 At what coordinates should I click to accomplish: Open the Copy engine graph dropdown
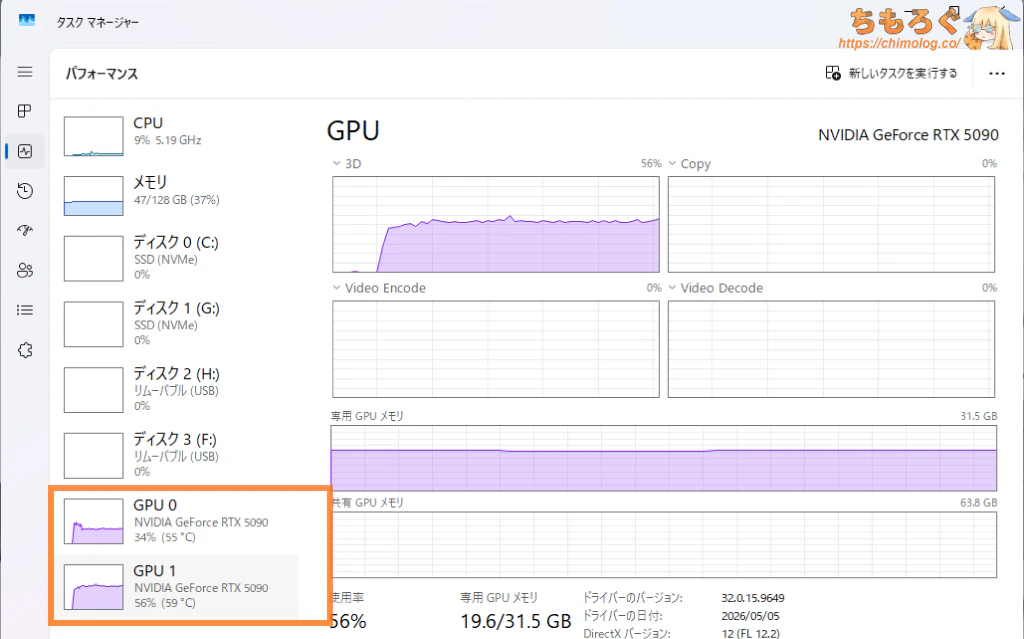tap(672, 163)
